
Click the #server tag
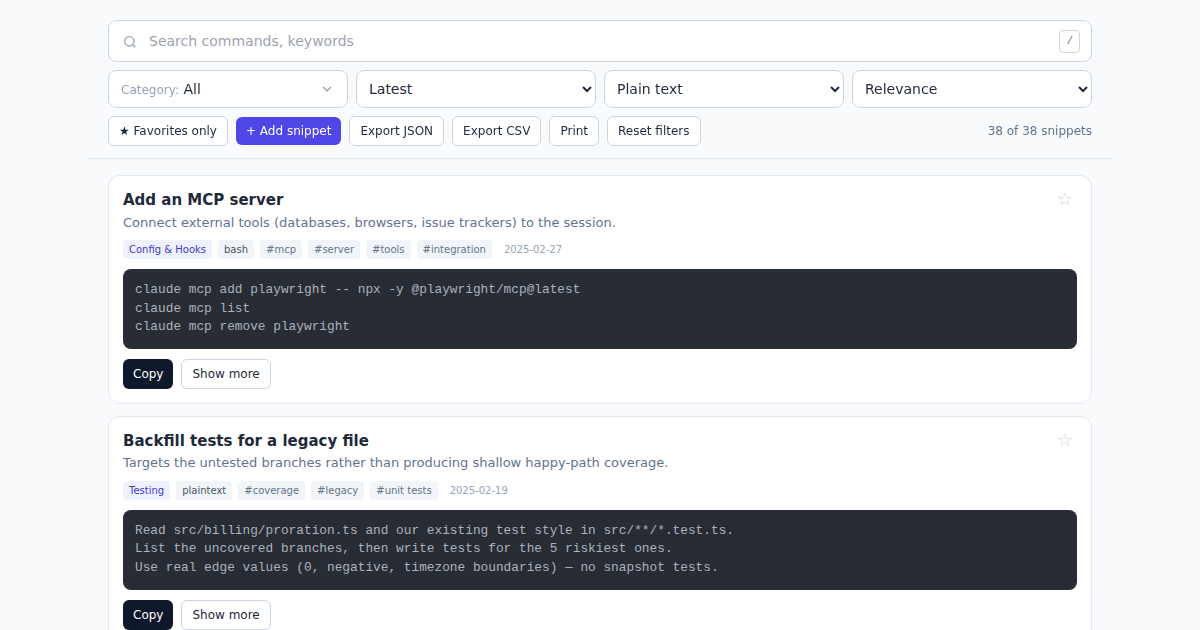click(334, 249)
